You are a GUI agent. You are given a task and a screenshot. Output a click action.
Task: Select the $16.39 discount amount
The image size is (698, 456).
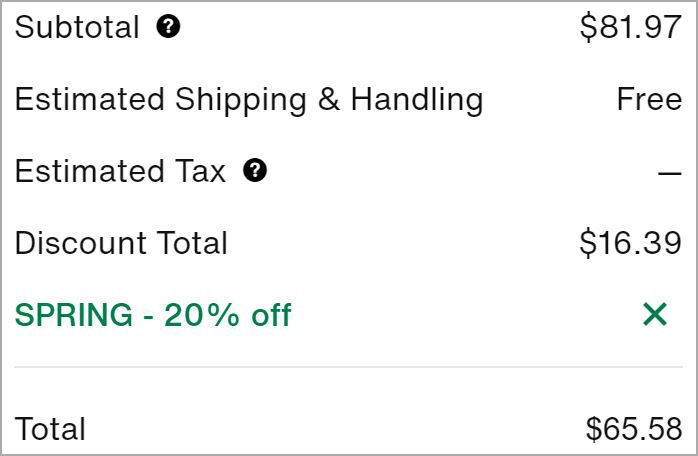tap(630, 243)
